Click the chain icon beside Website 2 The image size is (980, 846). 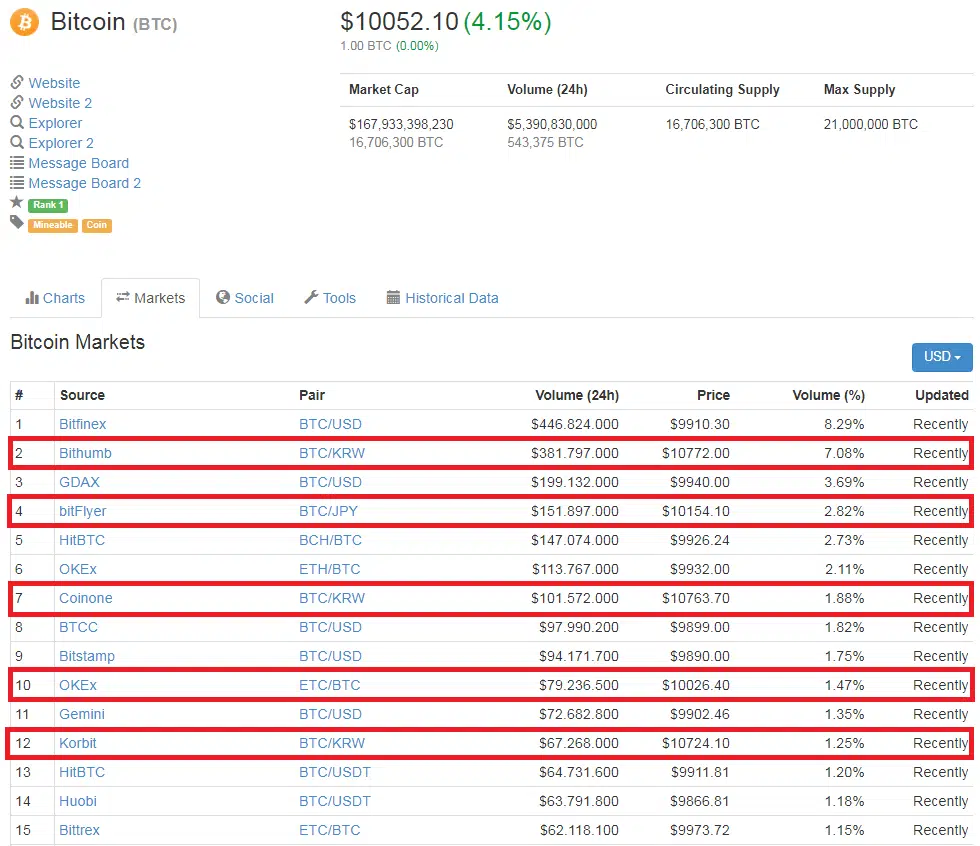click(17, 102)
